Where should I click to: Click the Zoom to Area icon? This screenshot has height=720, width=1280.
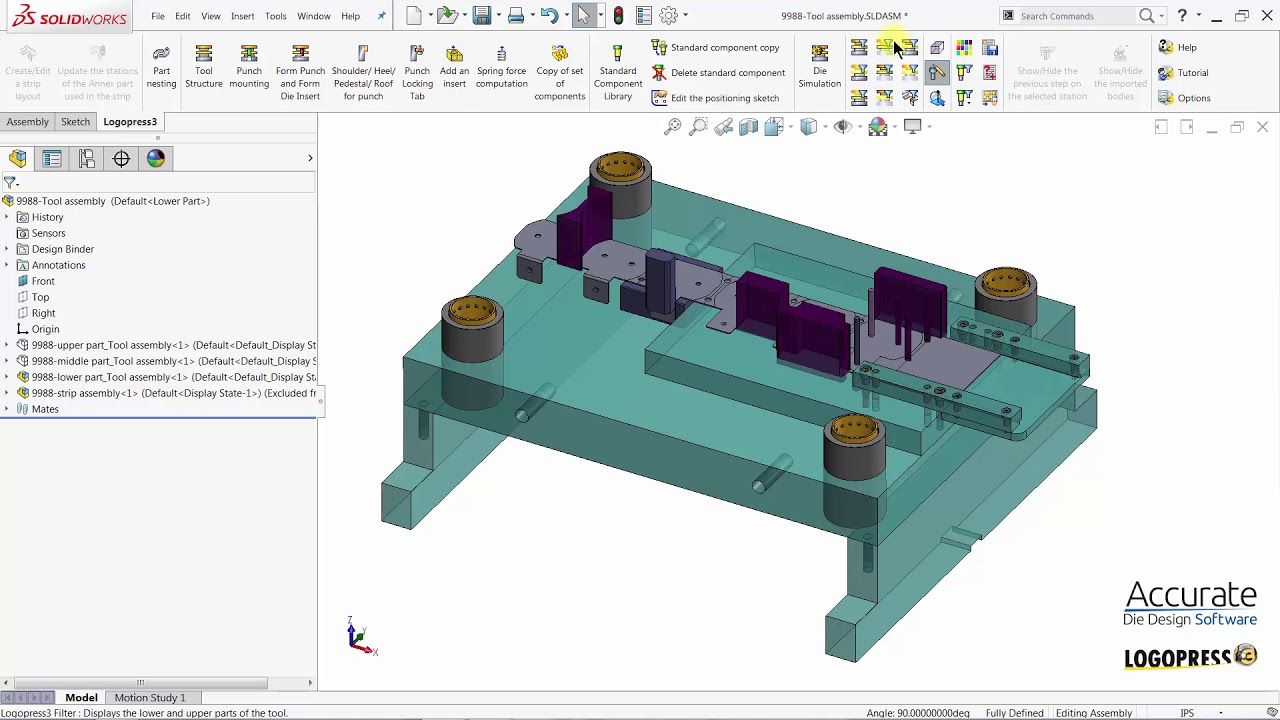[x=698, y=126]
